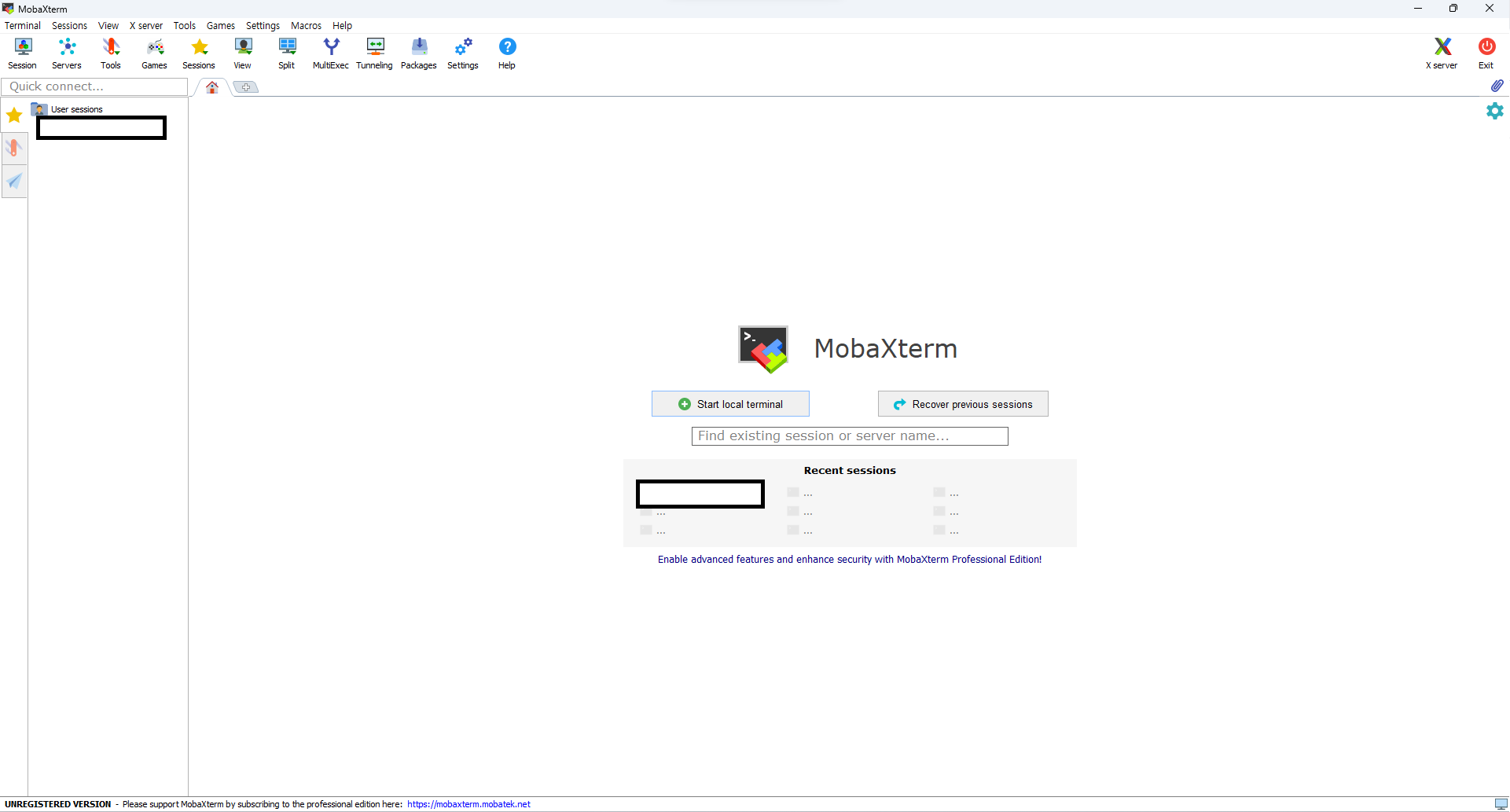
Task: Click the X server icon
Action: (x=1442, y=53)
